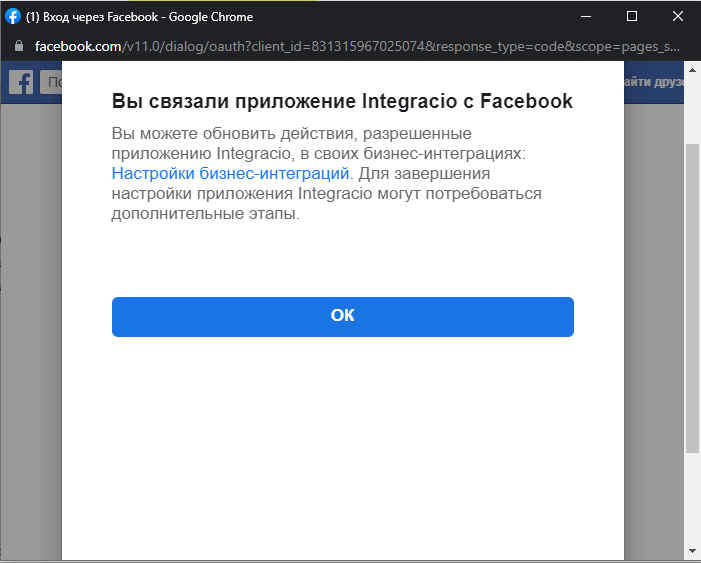
Task: Close the Facebook login popup window
Action: point(678,17)
